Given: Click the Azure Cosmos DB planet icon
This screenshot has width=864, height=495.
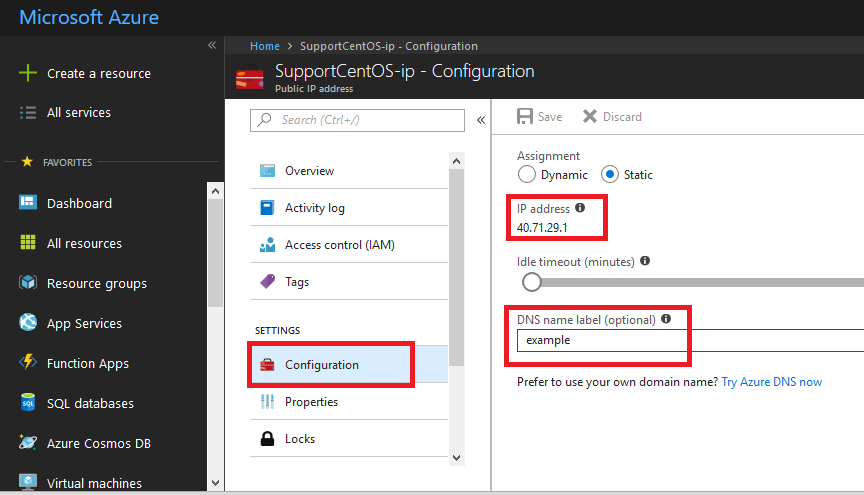Looking at the screenshot, I should pyautogui.click(x=28, y=442).
